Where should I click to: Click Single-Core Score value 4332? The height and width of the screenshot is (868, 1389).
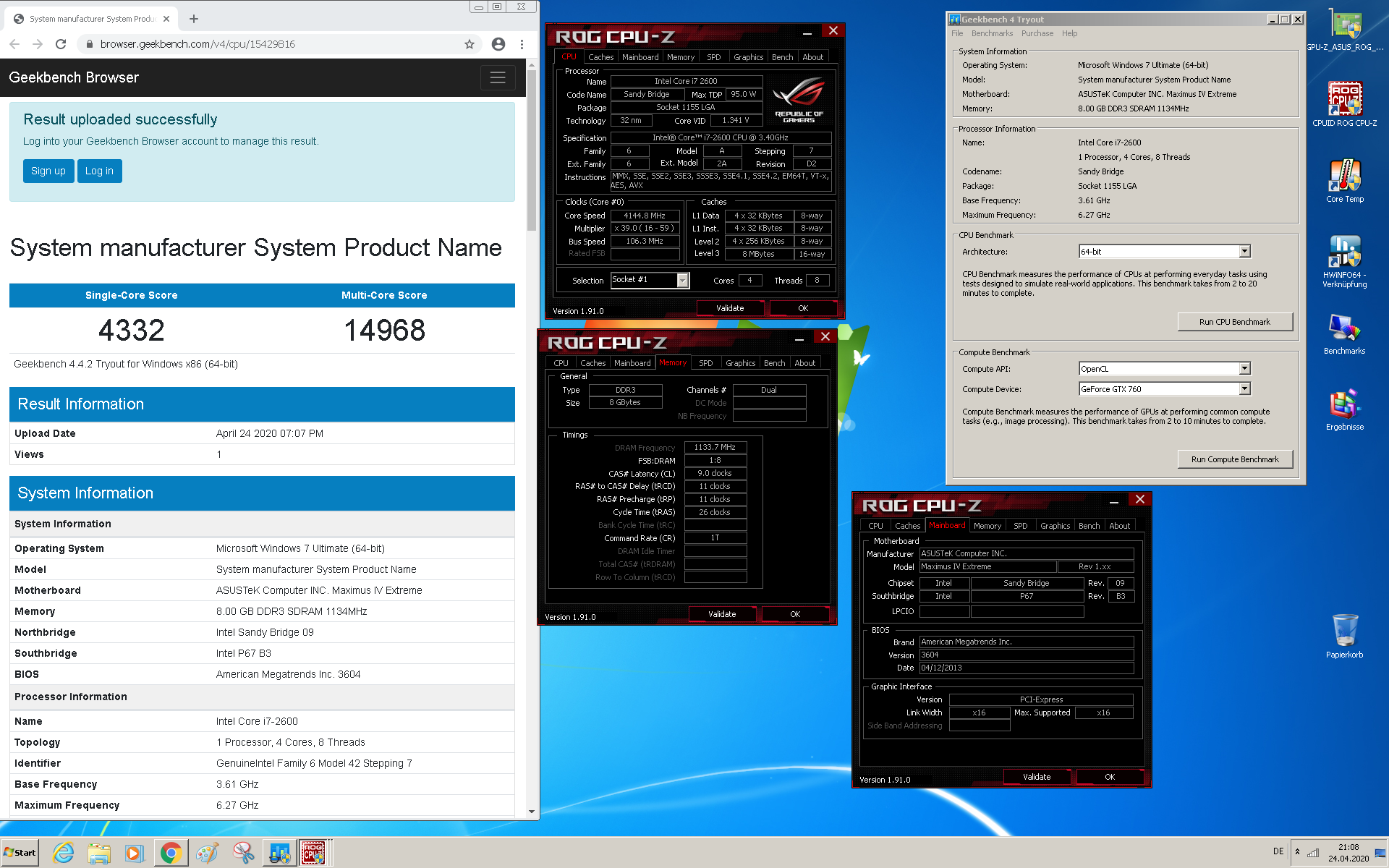(132, 331)
